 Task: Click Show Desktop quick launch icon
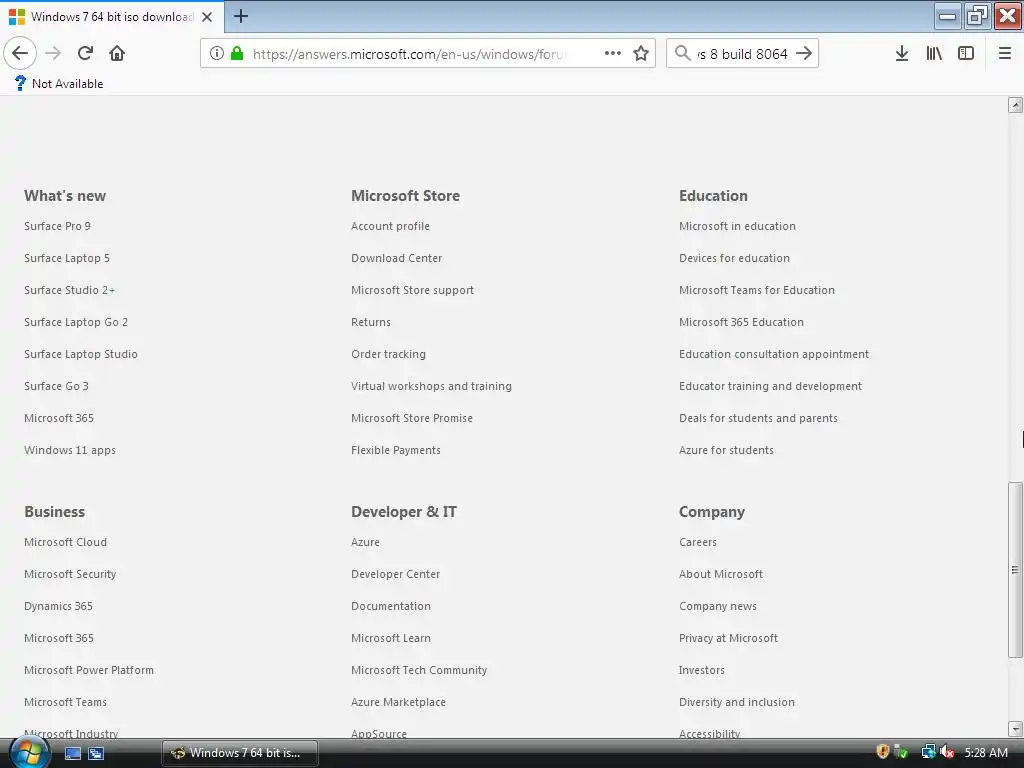(x=73, y=753)
